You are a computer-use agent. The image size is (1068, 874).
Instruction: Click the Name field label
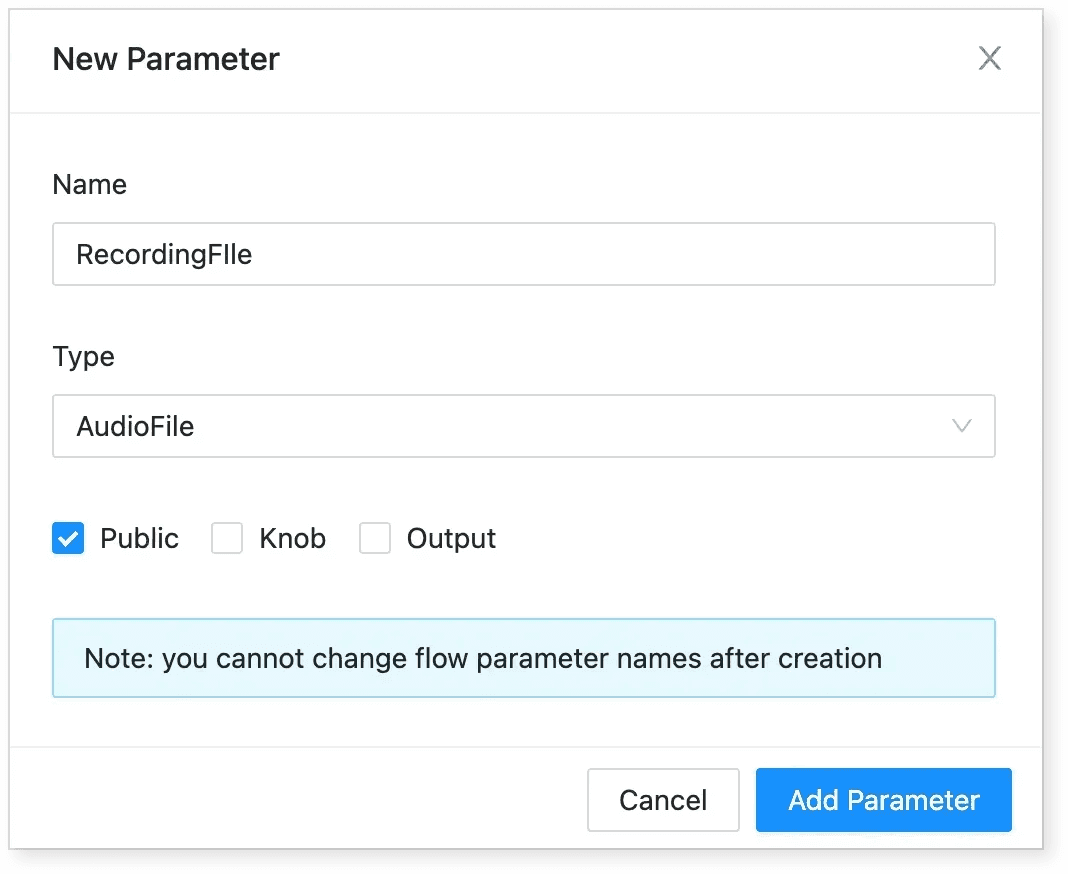[x=90, y=185]
